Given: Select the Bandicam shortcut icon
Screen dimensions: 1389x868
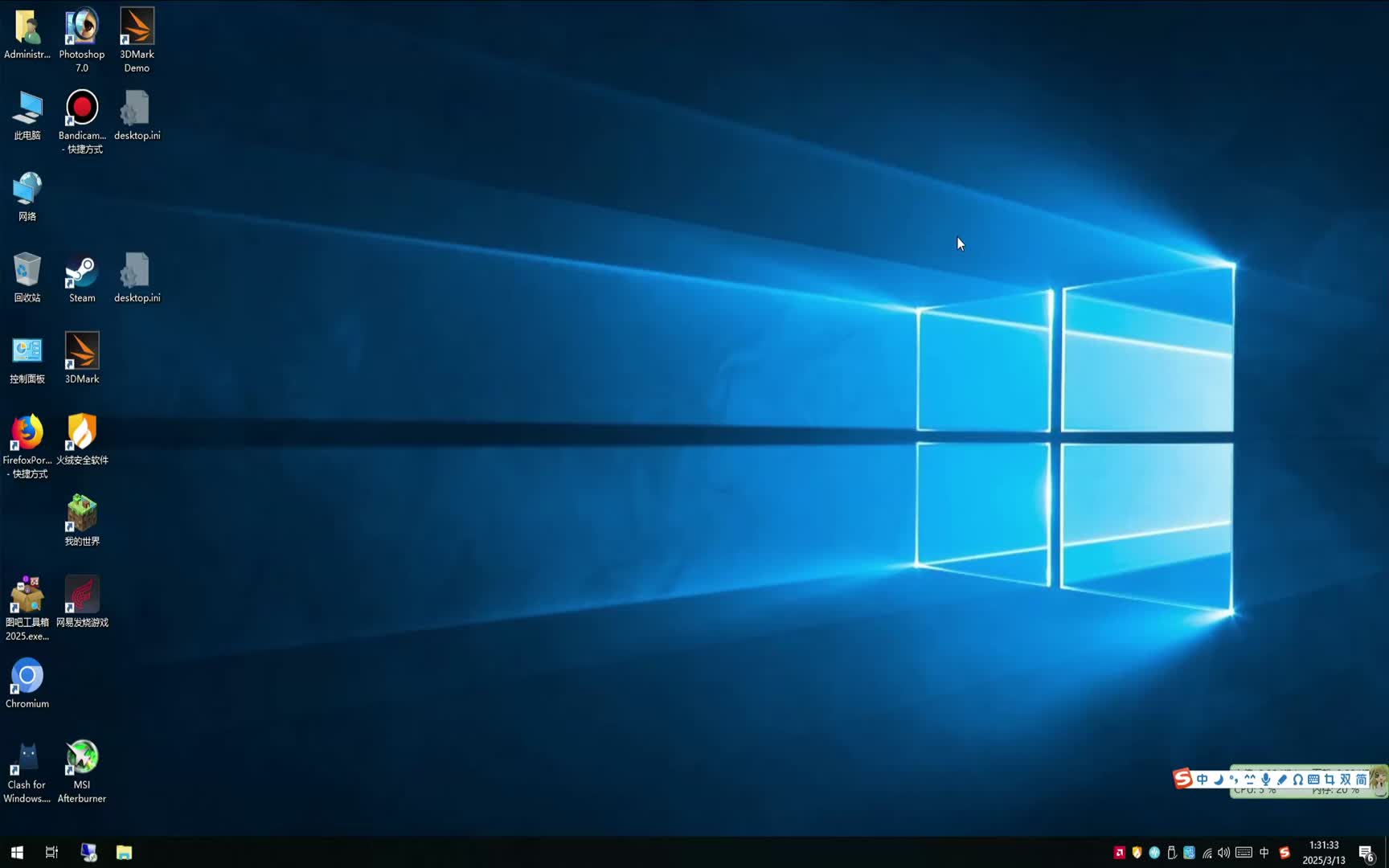Looking at the screenshot, I should pyautogui.click(x=81, y=109).
